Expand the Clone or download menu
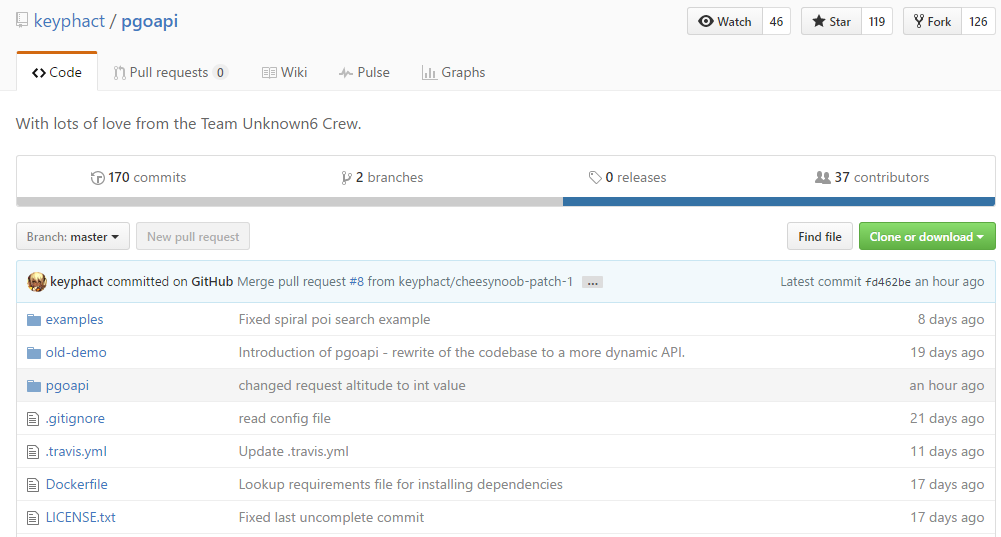 (927, 237)
